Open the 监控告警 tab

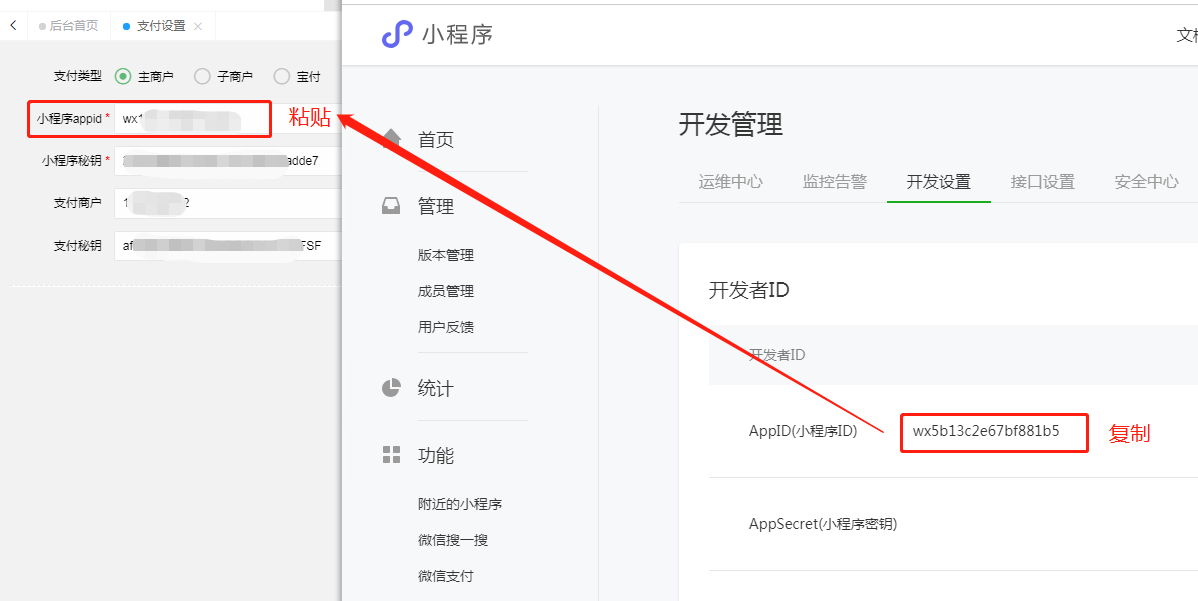point(834,182)
